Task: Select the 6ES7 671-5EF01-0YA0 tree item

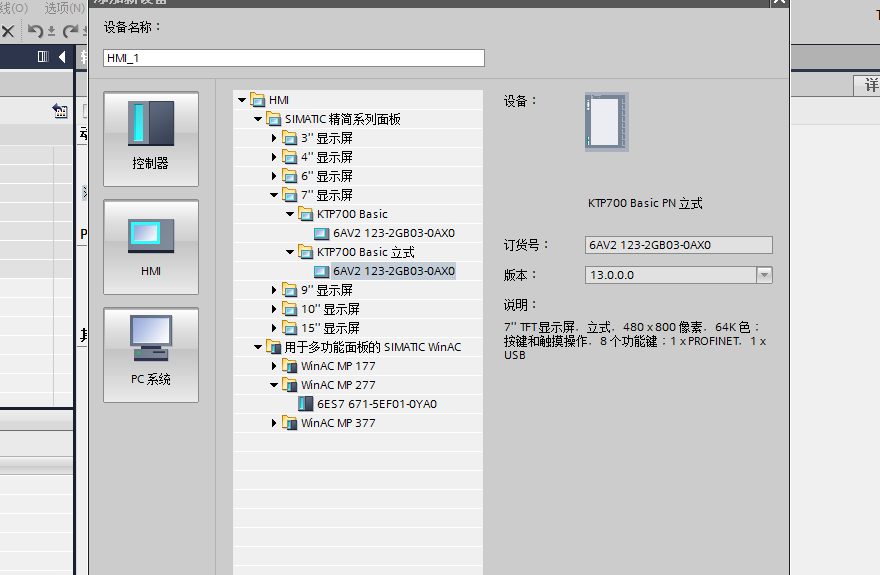Action: coord(377,404)
